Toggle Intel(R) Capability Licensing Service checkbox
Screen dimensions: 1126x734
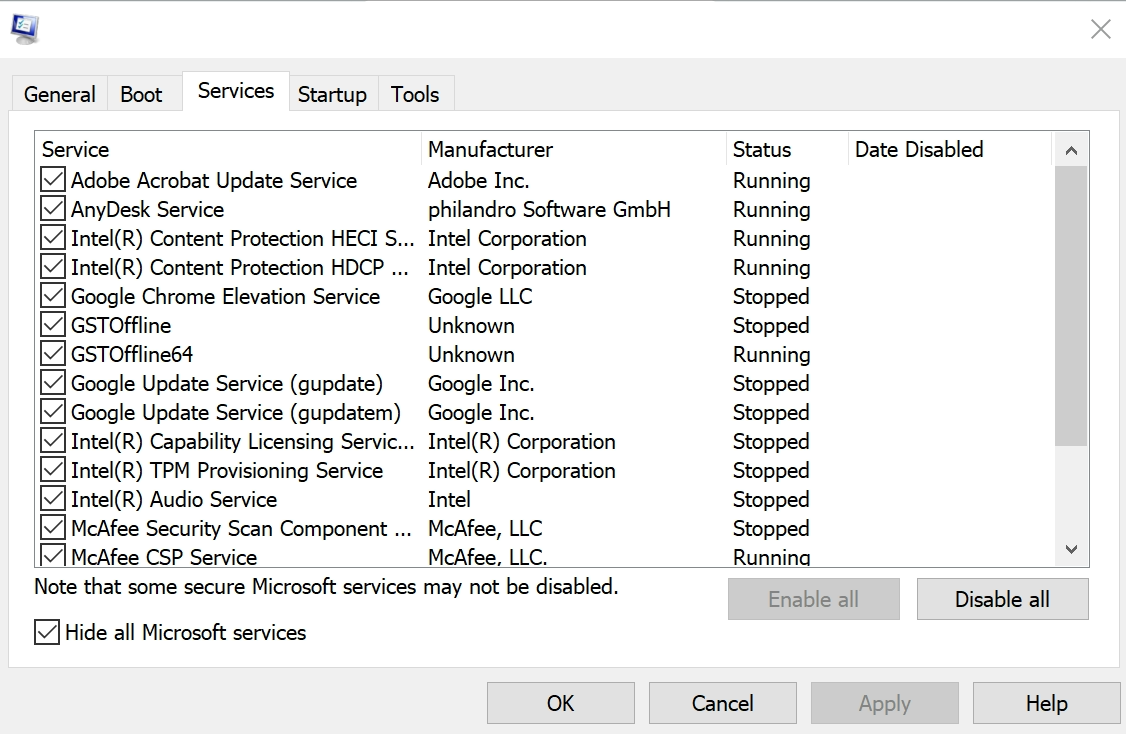coord(52,440)
